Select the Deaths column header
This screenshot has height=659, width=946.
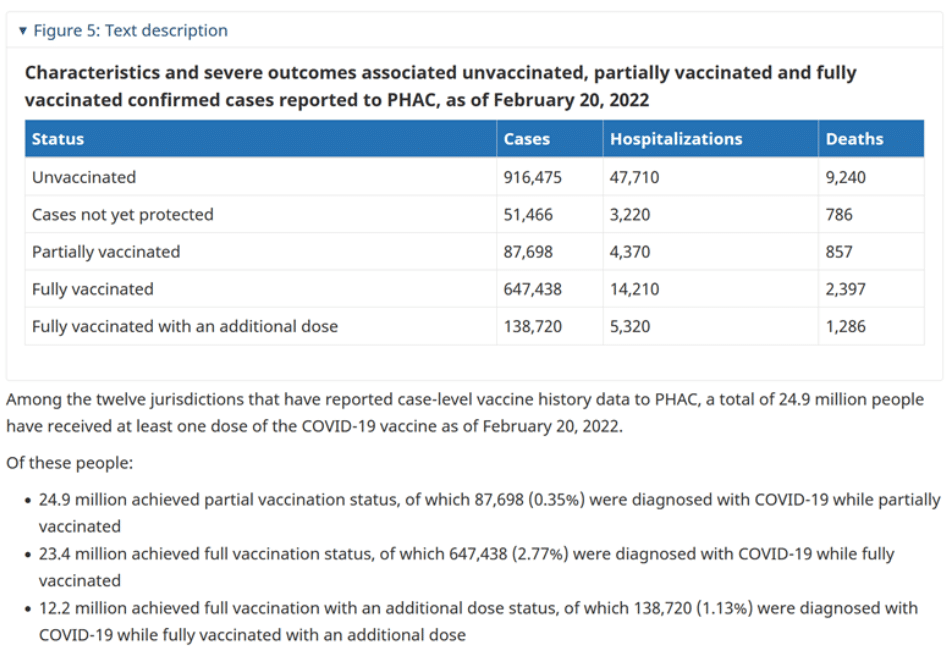[x=854, y=139]
